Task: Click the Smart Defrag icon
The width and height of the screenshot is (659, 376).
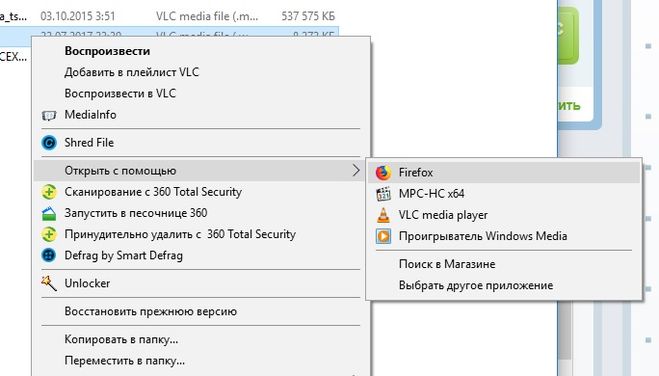Action: [x=49, y=255]
